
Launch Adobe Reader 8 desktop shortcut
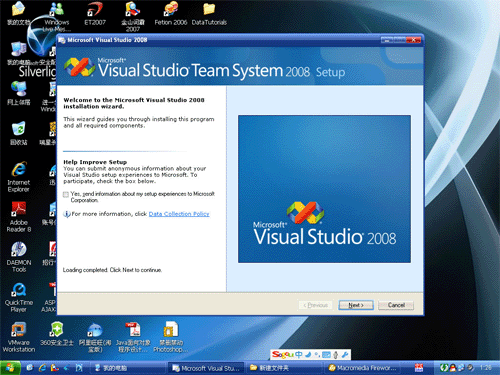(18, 217)
